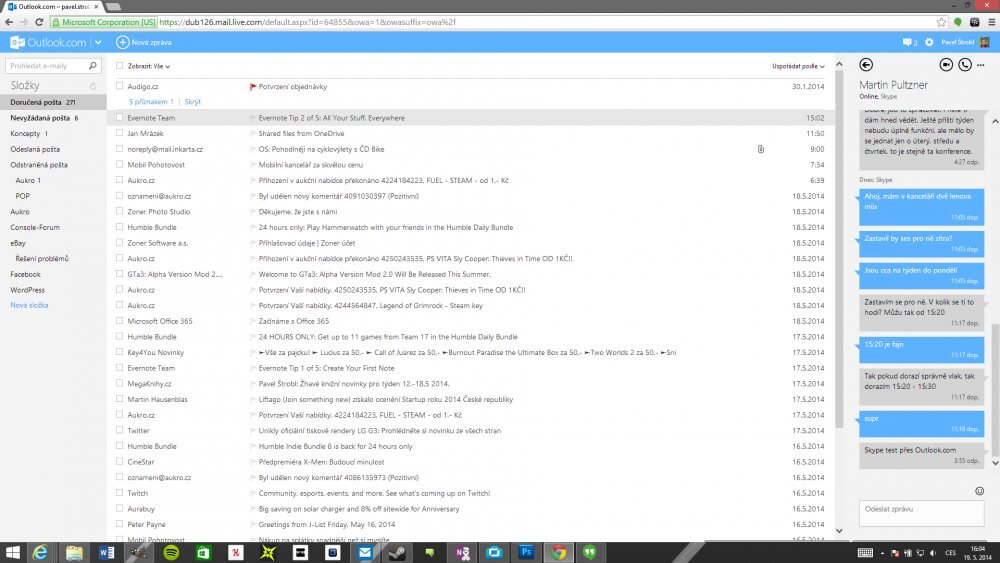Open Steam from the taskbar
The height and width of the screenshot is (563, 1000).
(397, 552)
